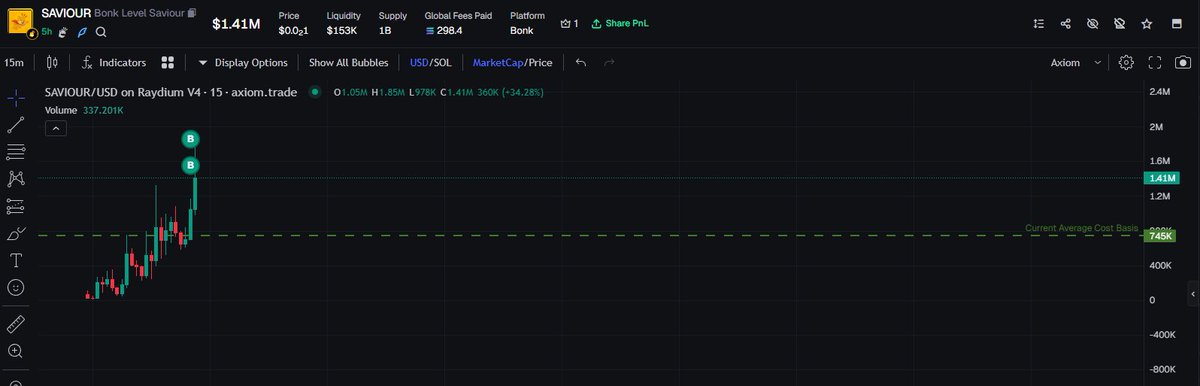Click the Global Fees Paid 298.4 value

[x=443, y=30]
